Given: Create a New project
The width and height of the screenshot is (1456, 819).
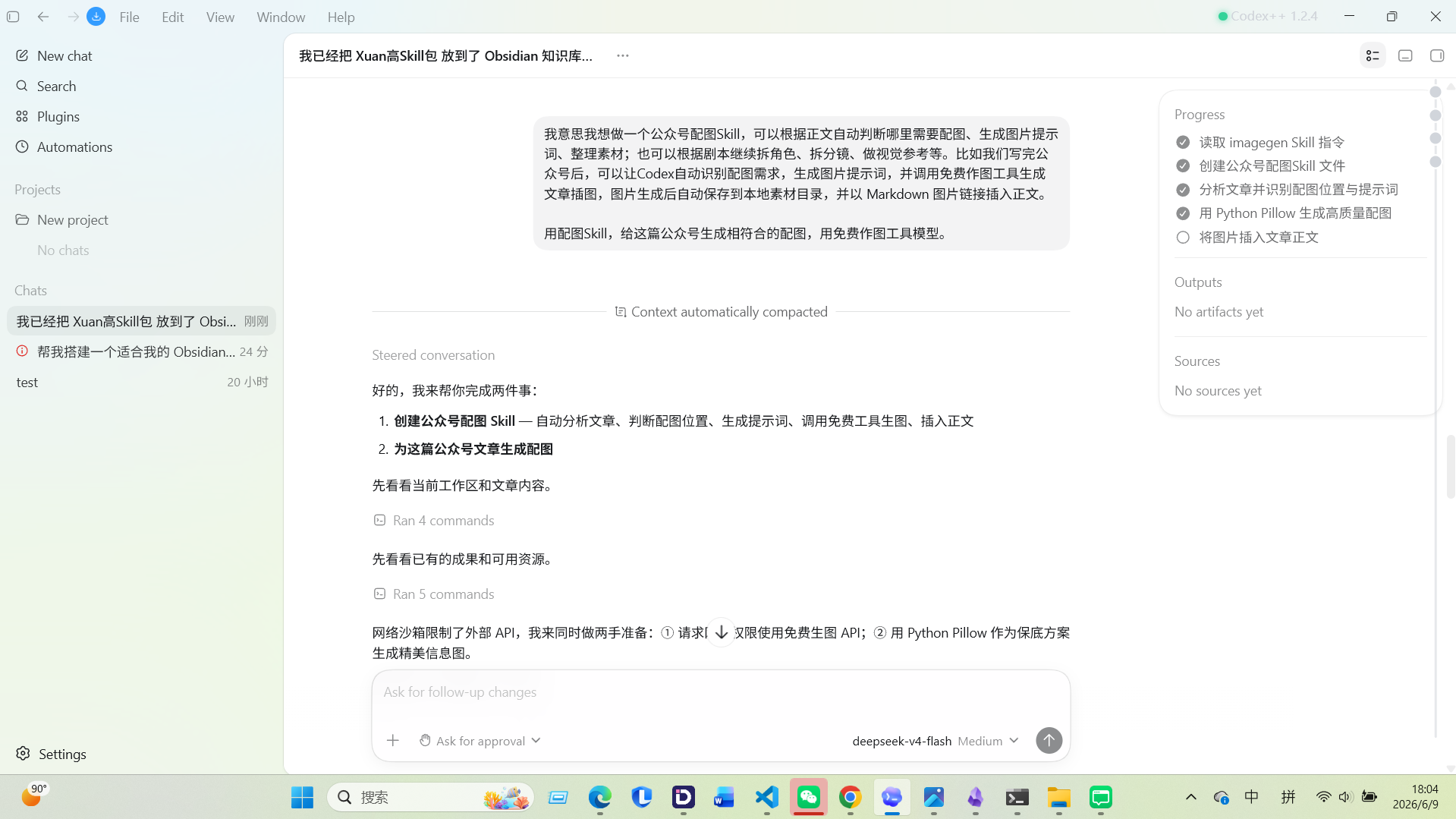Looking at the screenshot, I should point(141,219).
